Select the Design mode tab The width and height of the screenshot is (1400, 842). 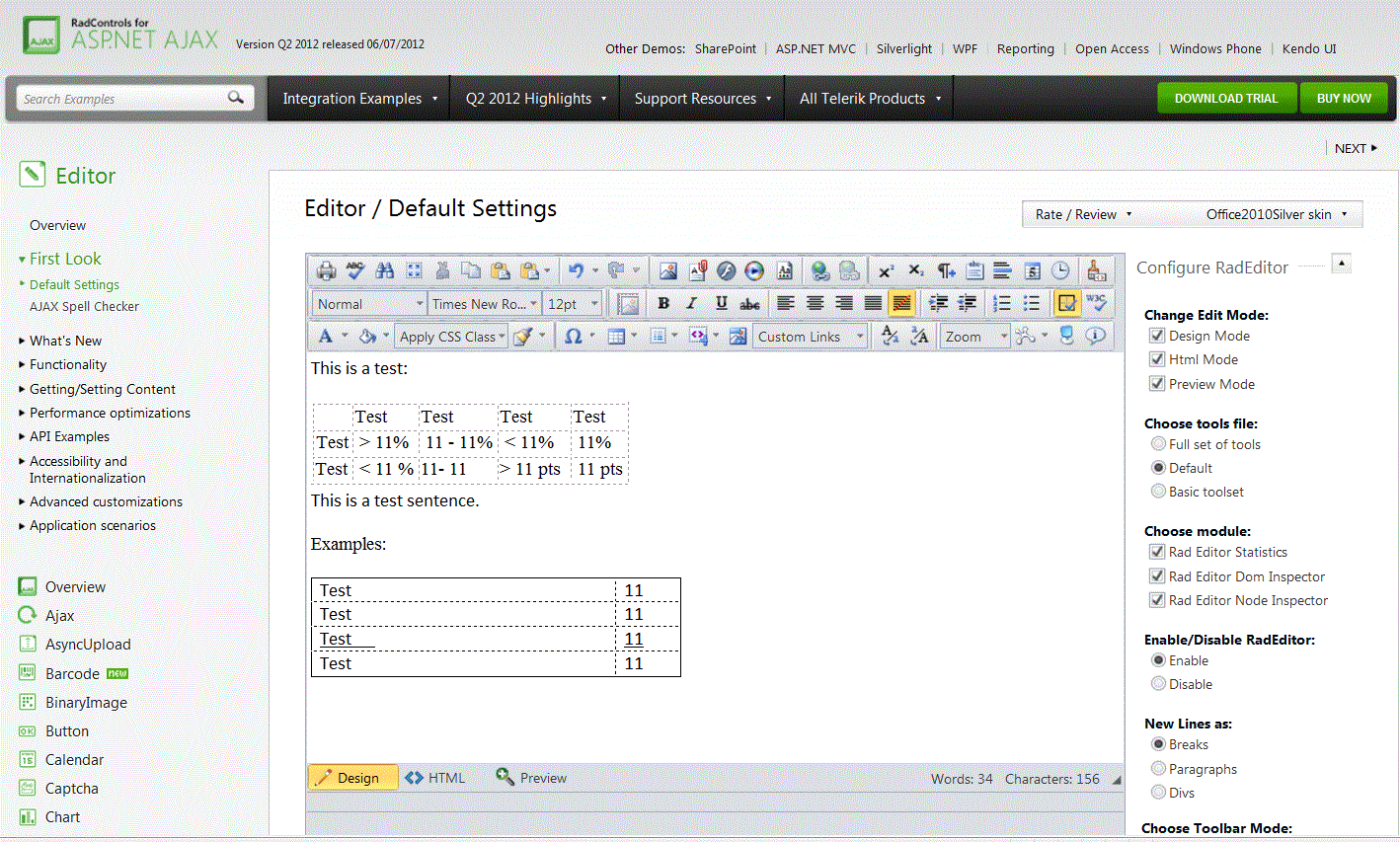[353, 778]
